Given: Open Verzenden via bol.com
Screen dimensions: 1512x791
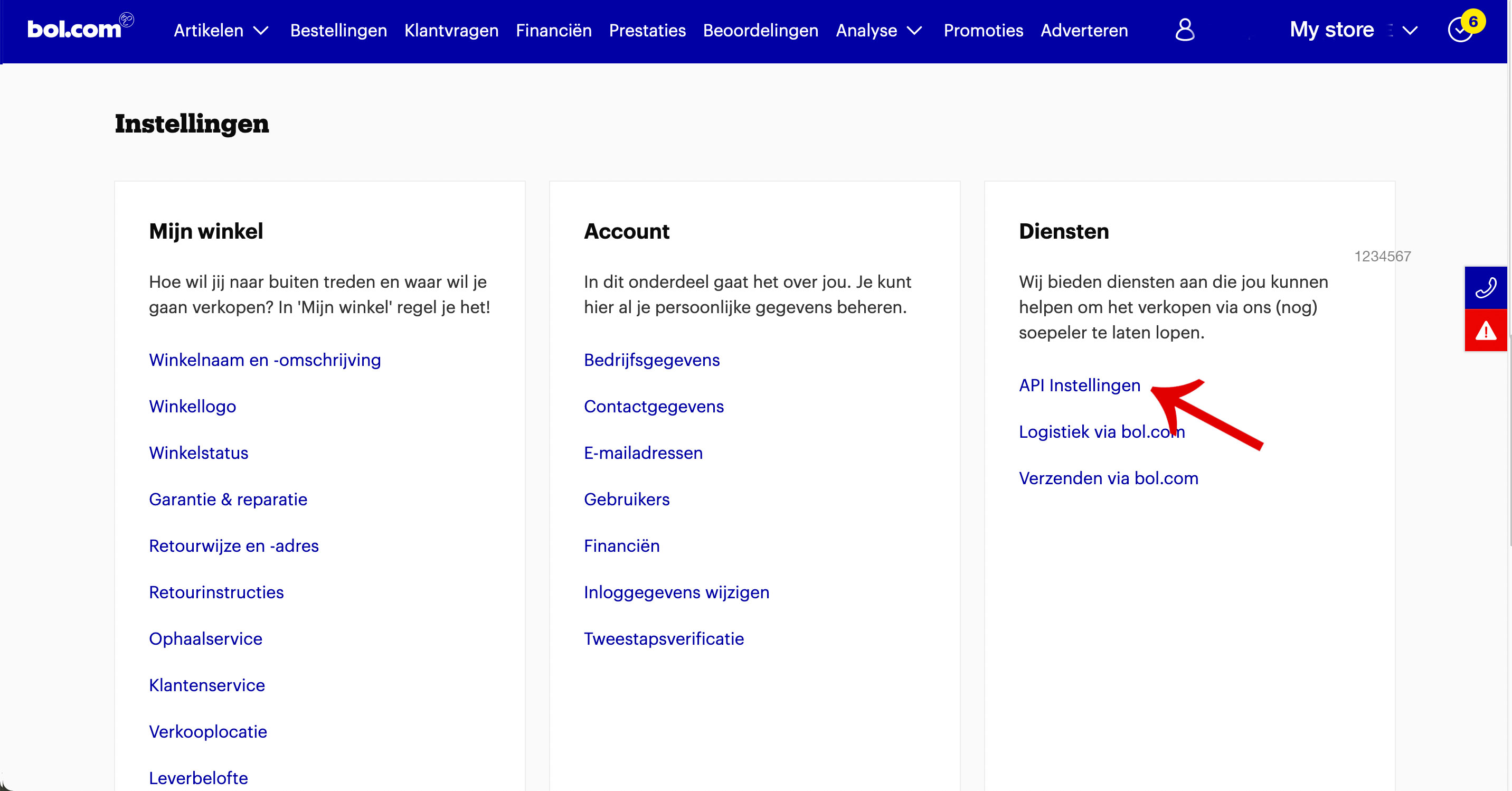Looking at the screenshot, I should [x=1108, y=478].
